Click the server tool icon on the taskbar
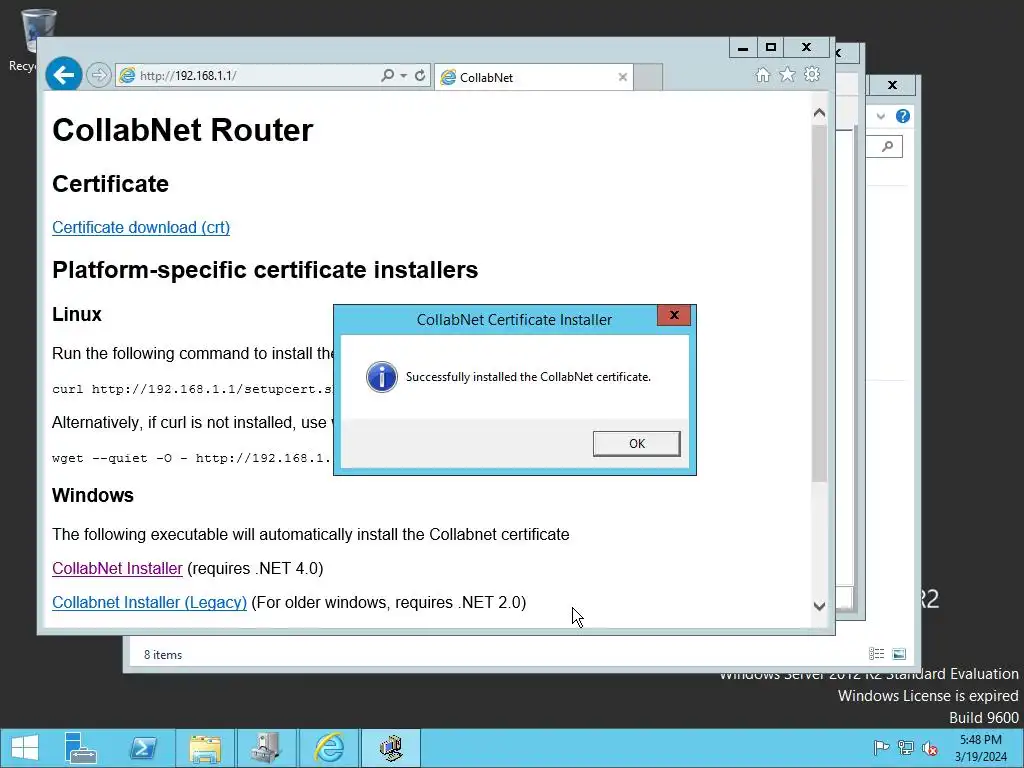 pos(266,748)
